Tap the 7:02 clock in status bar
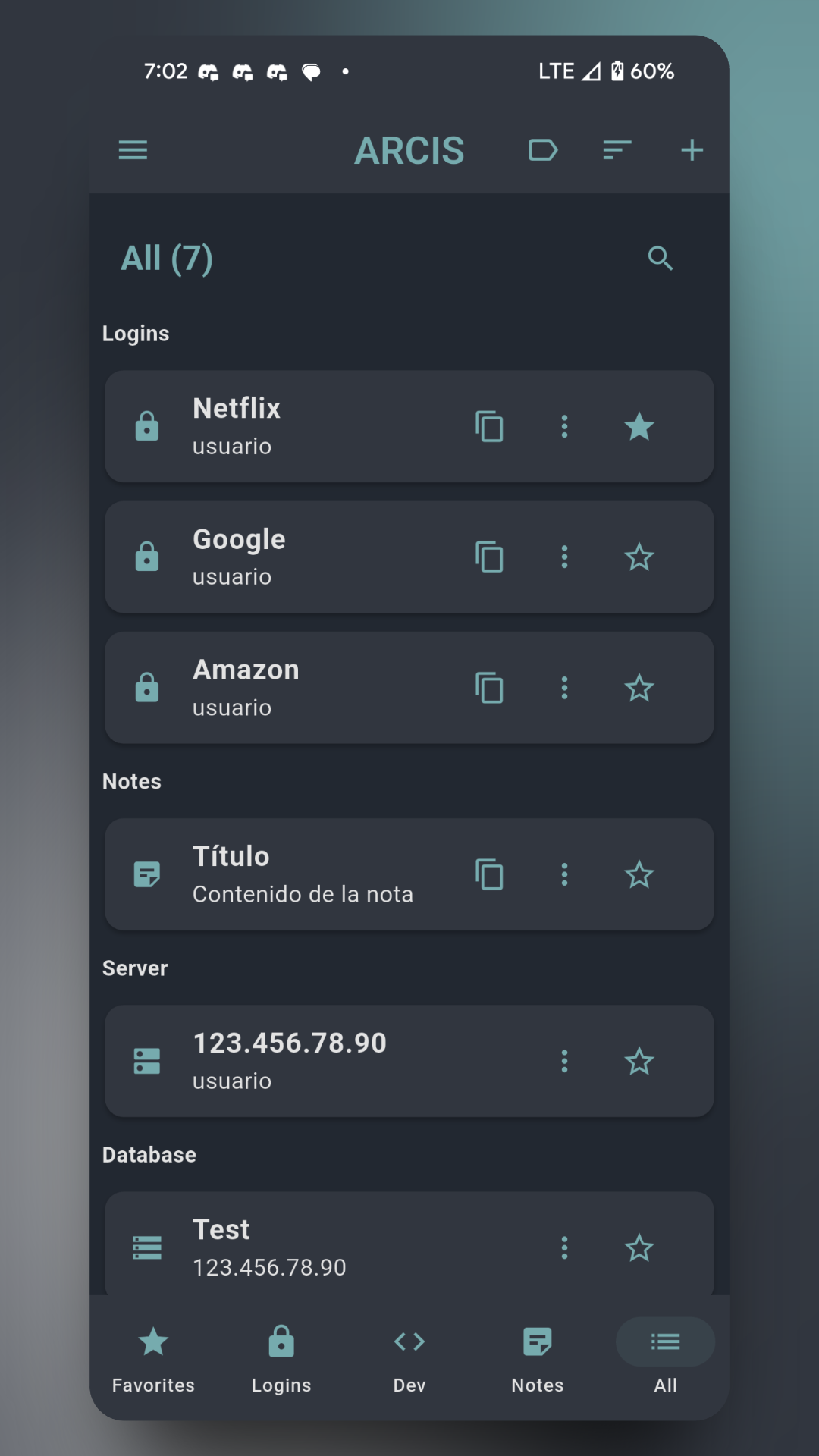Viewport: 819px width, 1456px height. (x=165, y=71)
